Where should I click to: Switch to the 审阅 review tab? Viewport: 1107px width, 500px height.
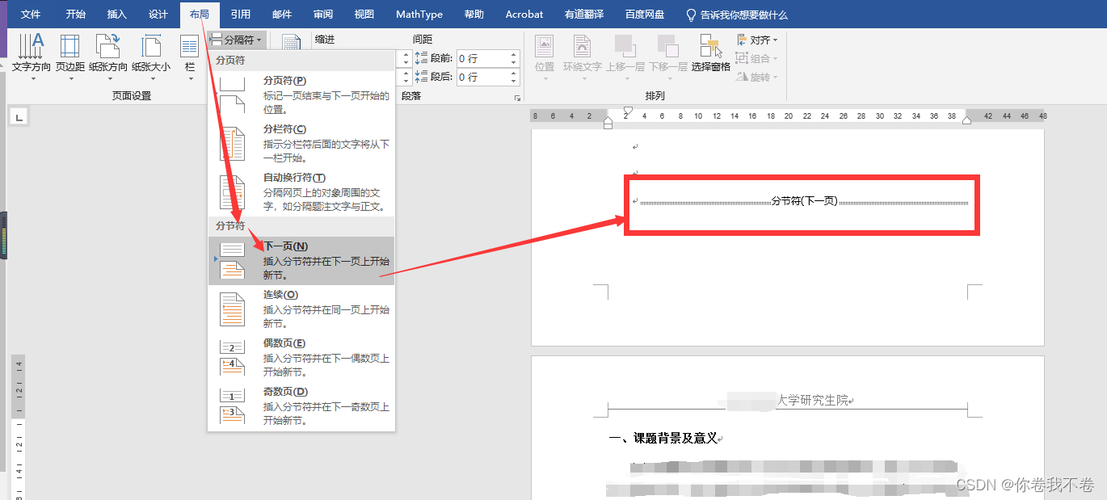pos(323,15)
